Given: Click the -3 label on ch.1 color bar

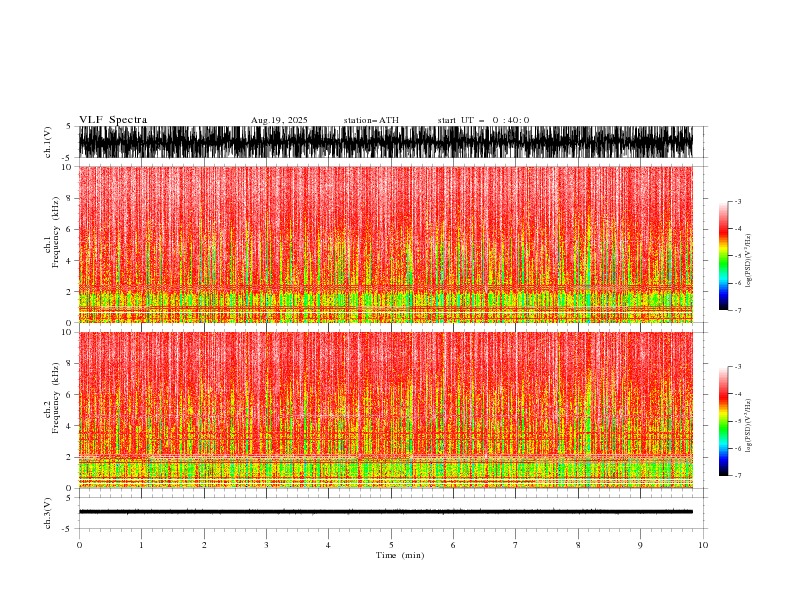Looking at the screenshot, I should pos(738,201).
